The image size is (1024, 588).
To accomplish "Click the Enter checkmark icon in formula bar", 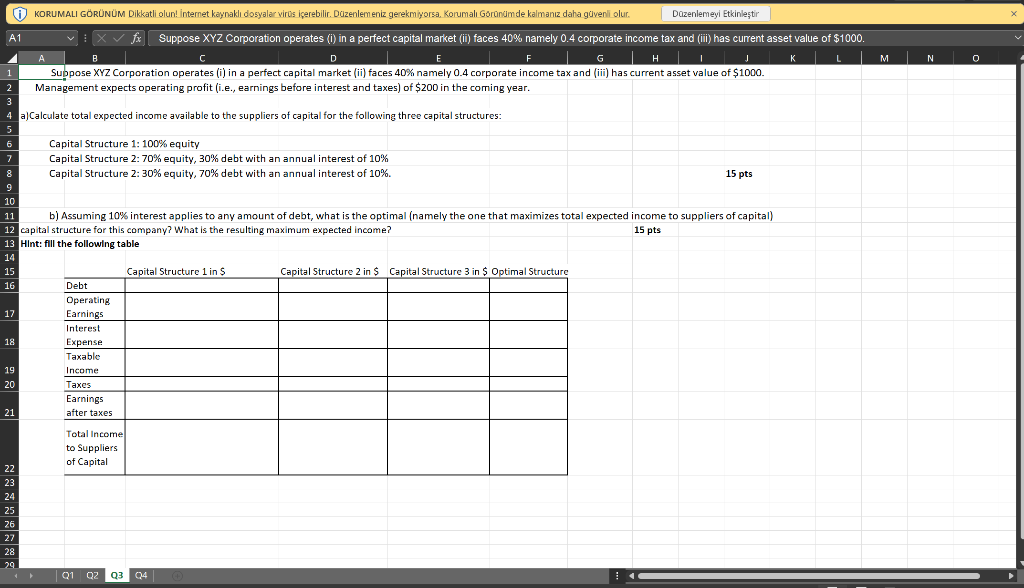I will pos(119,38).
